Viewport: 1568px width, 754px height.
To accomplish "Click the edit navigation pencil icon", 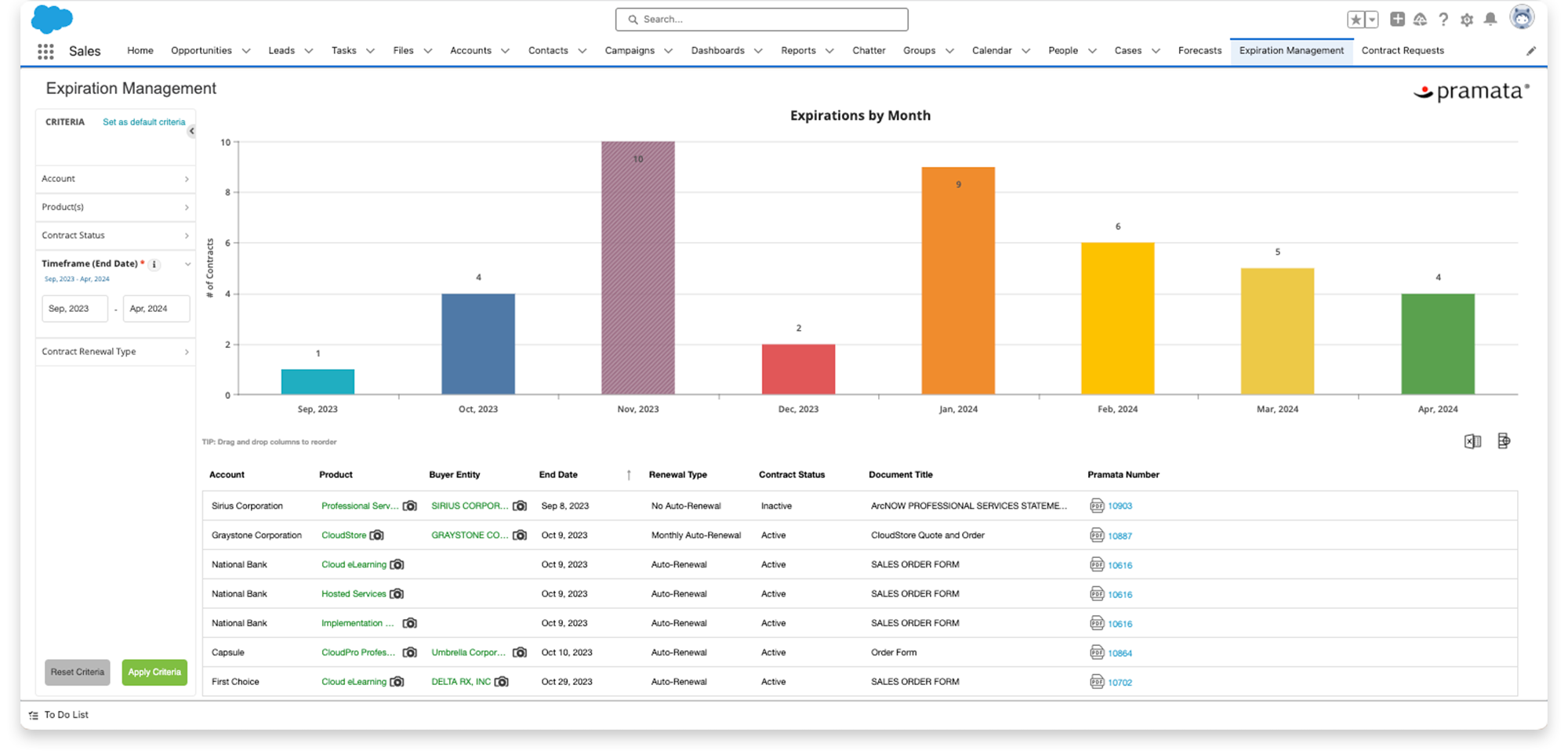I will 1531,51.
